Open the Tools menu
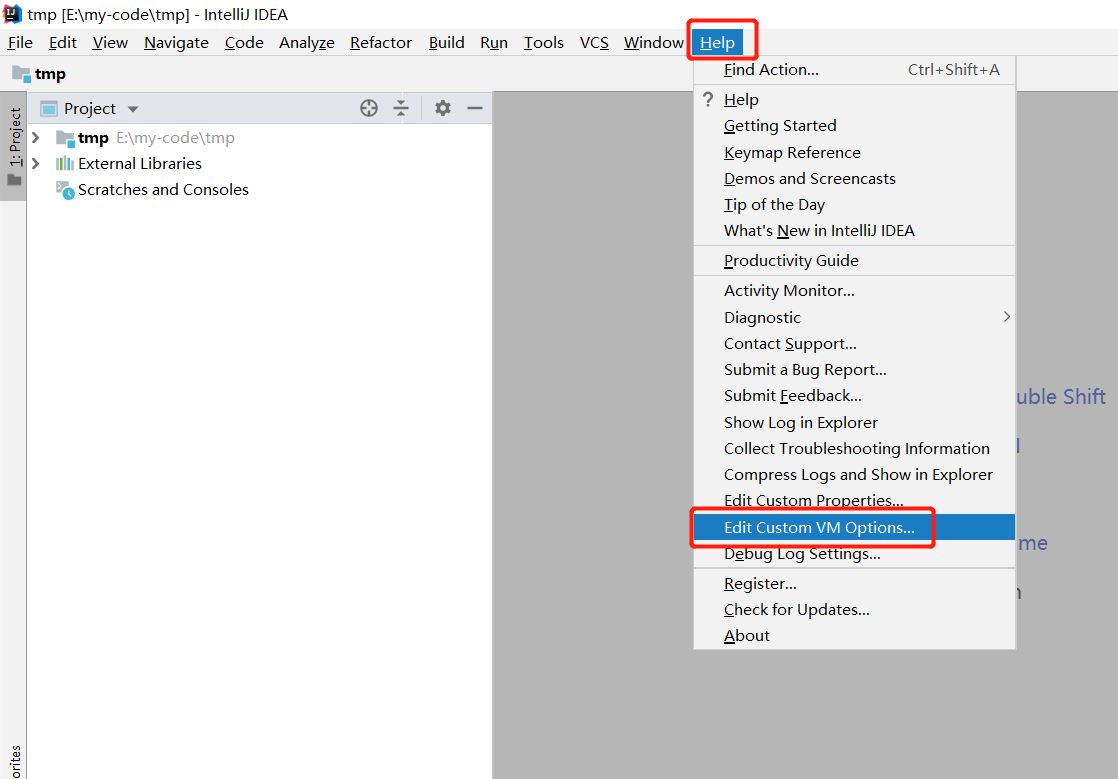 pyautogui.click(x=543, y=43)
